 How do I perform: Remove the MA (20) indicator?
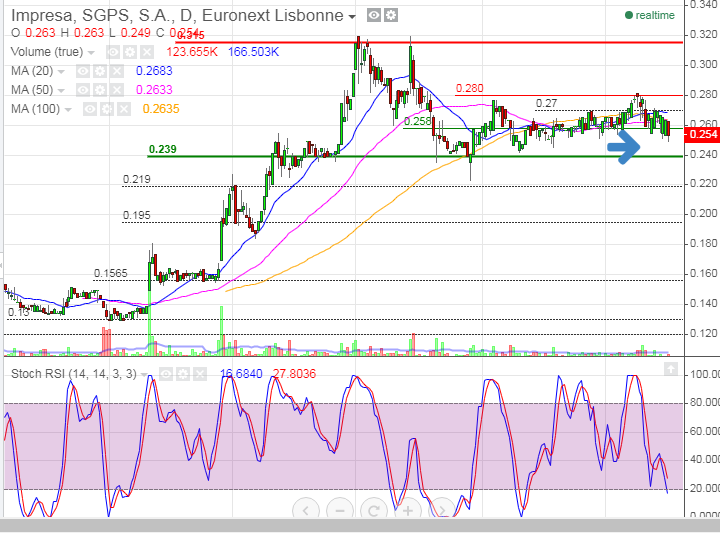(117, 71)
